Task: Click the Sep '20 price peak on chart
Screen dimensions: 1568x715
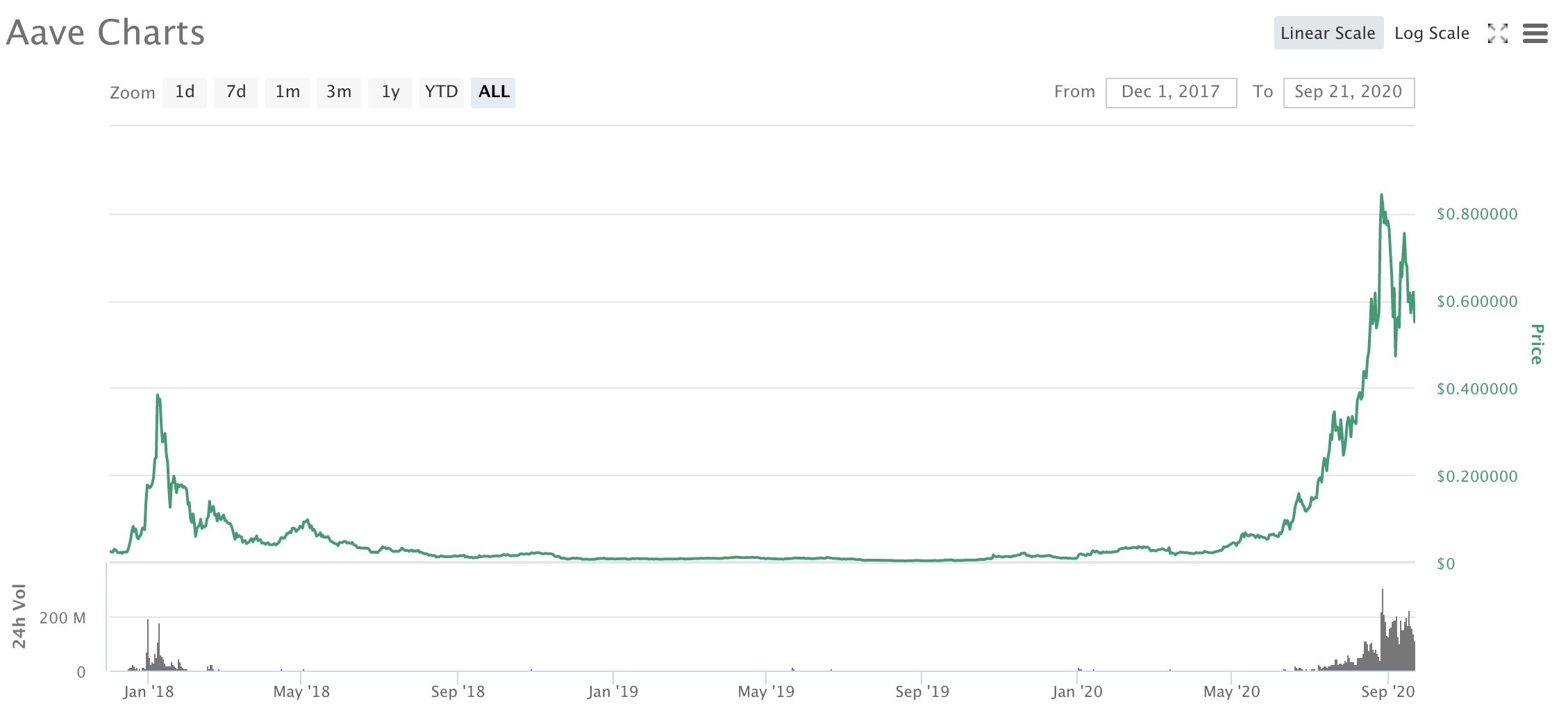Action: tap(1381, 195)
